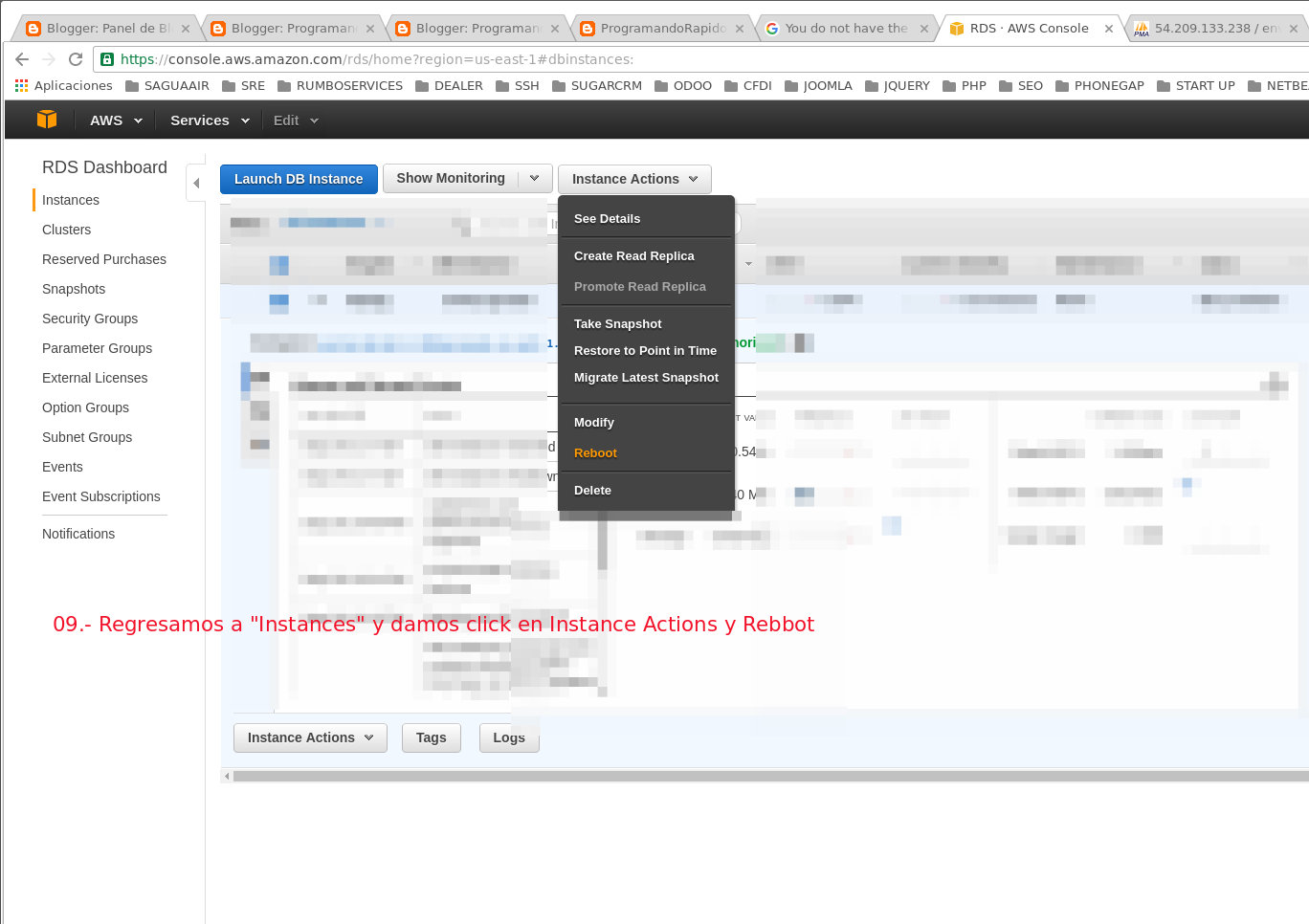Expand the Edit dropdown menu
1309x924 pixels.
tap(296, 121)
